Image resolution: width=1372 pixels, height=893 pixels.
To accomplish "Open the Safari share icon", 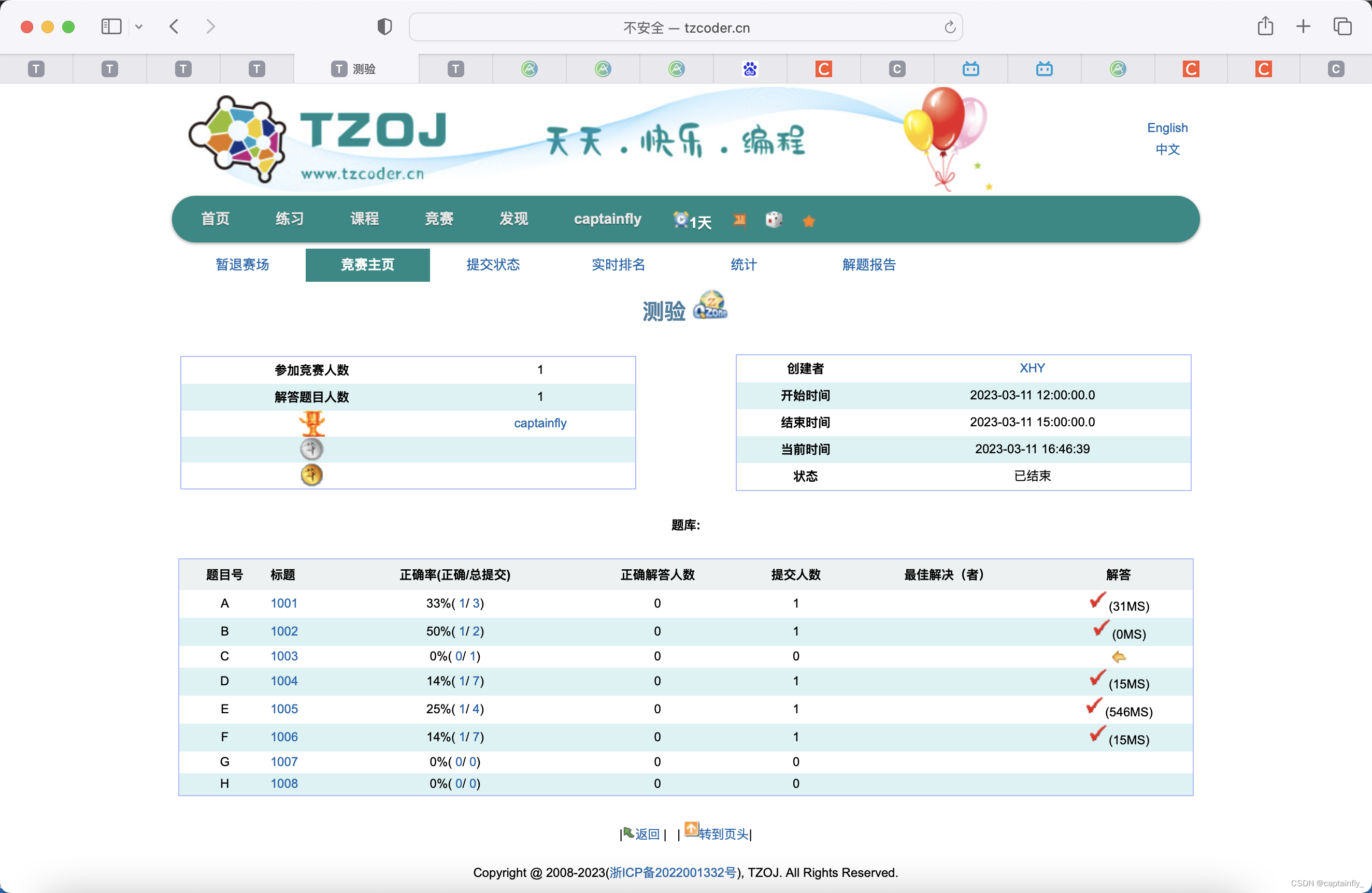I will [1265, 26].
